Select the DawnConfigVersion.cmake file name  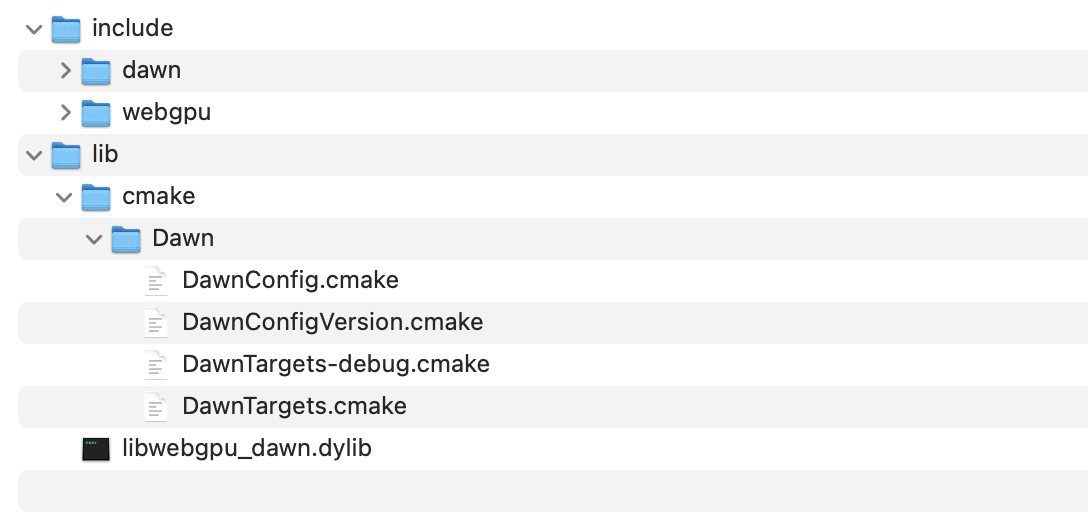pos(332,323)
